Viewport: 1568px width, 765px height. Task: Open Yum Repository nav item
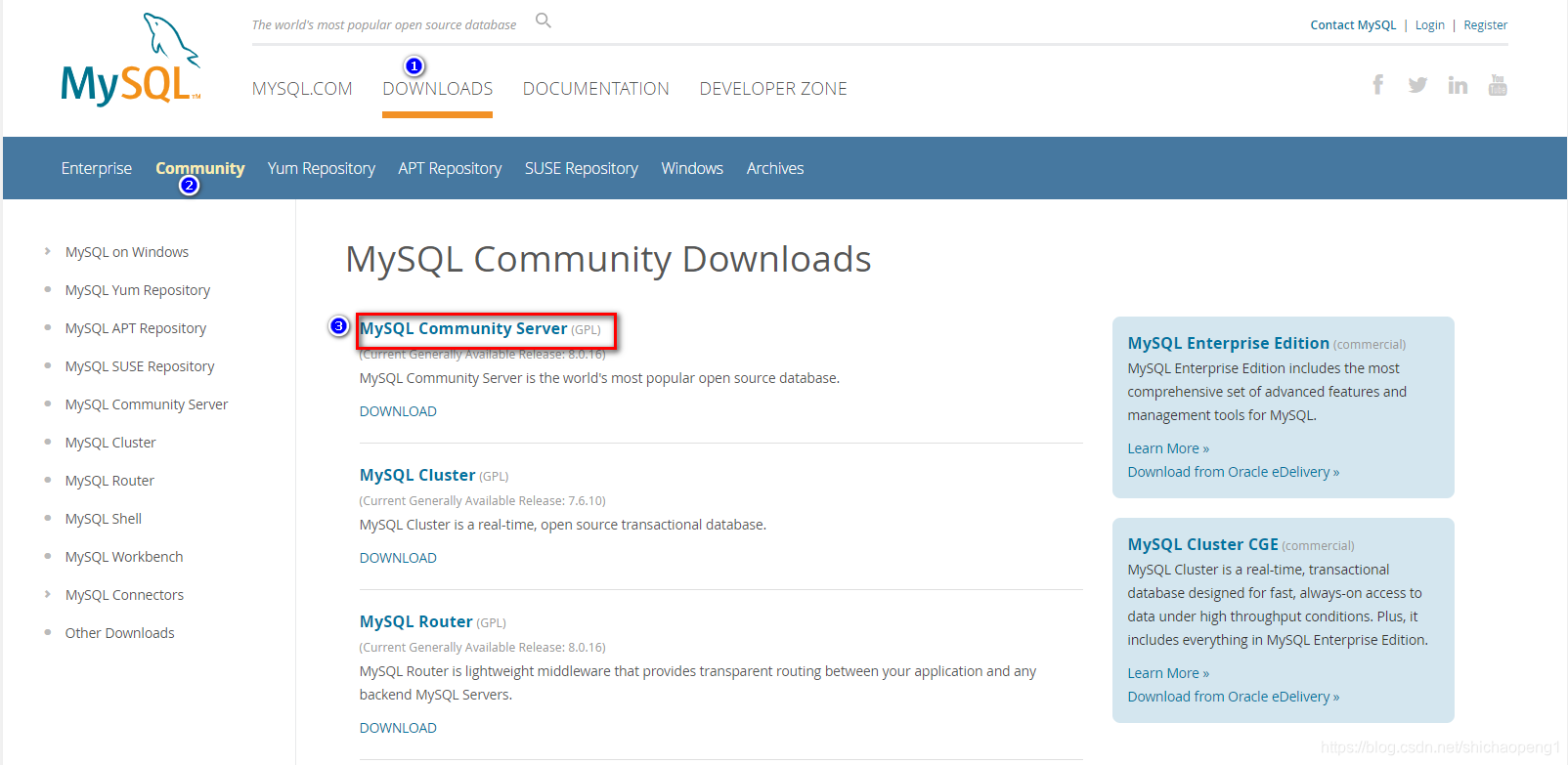[x=322, y=168]
